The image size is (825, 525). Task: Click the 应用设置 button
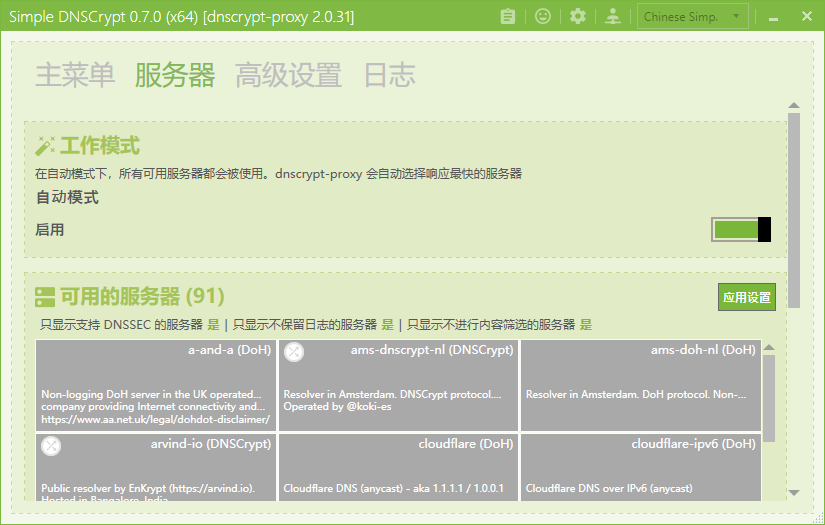[x=747, y=297]
